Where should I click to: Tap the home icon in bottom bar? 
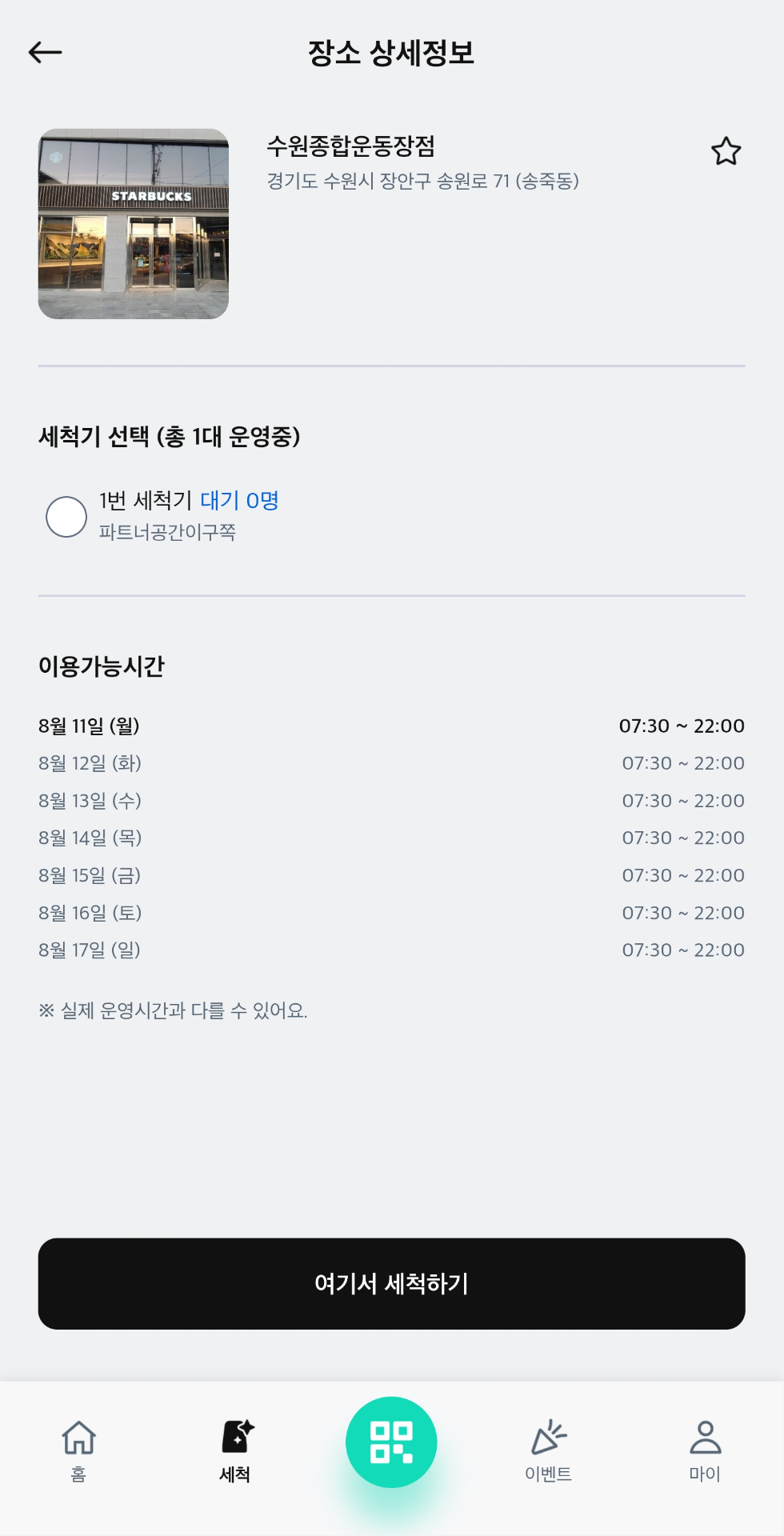(78, 1438)
